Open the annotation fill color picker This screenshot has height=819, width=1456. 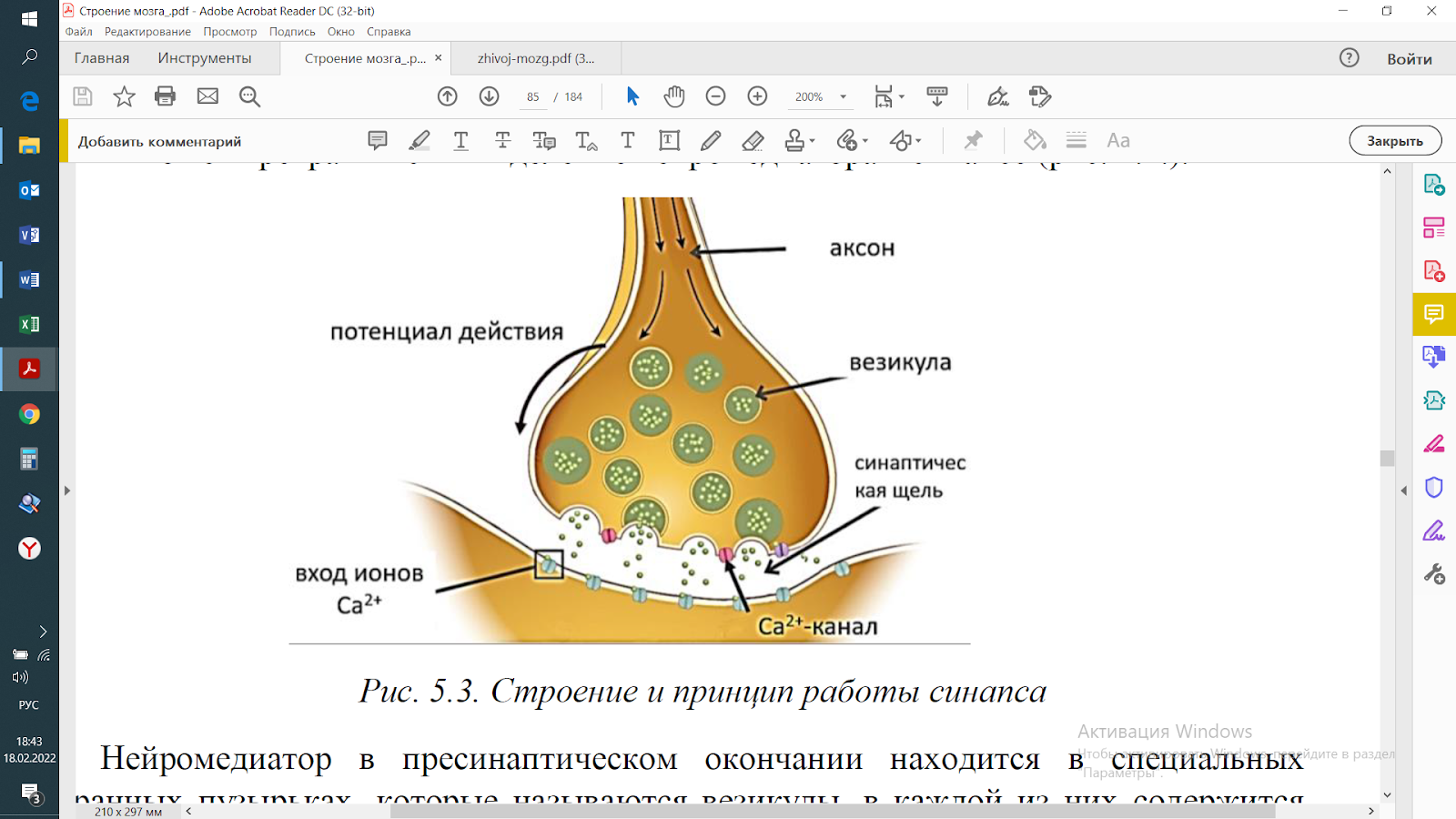click(1033, 140)
